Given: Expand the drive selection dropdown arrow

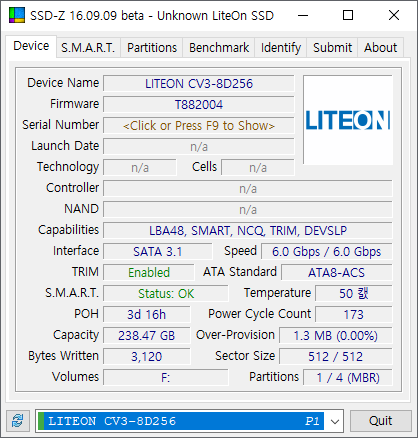Looking at the screenshot, I should [x=335, y=421].
